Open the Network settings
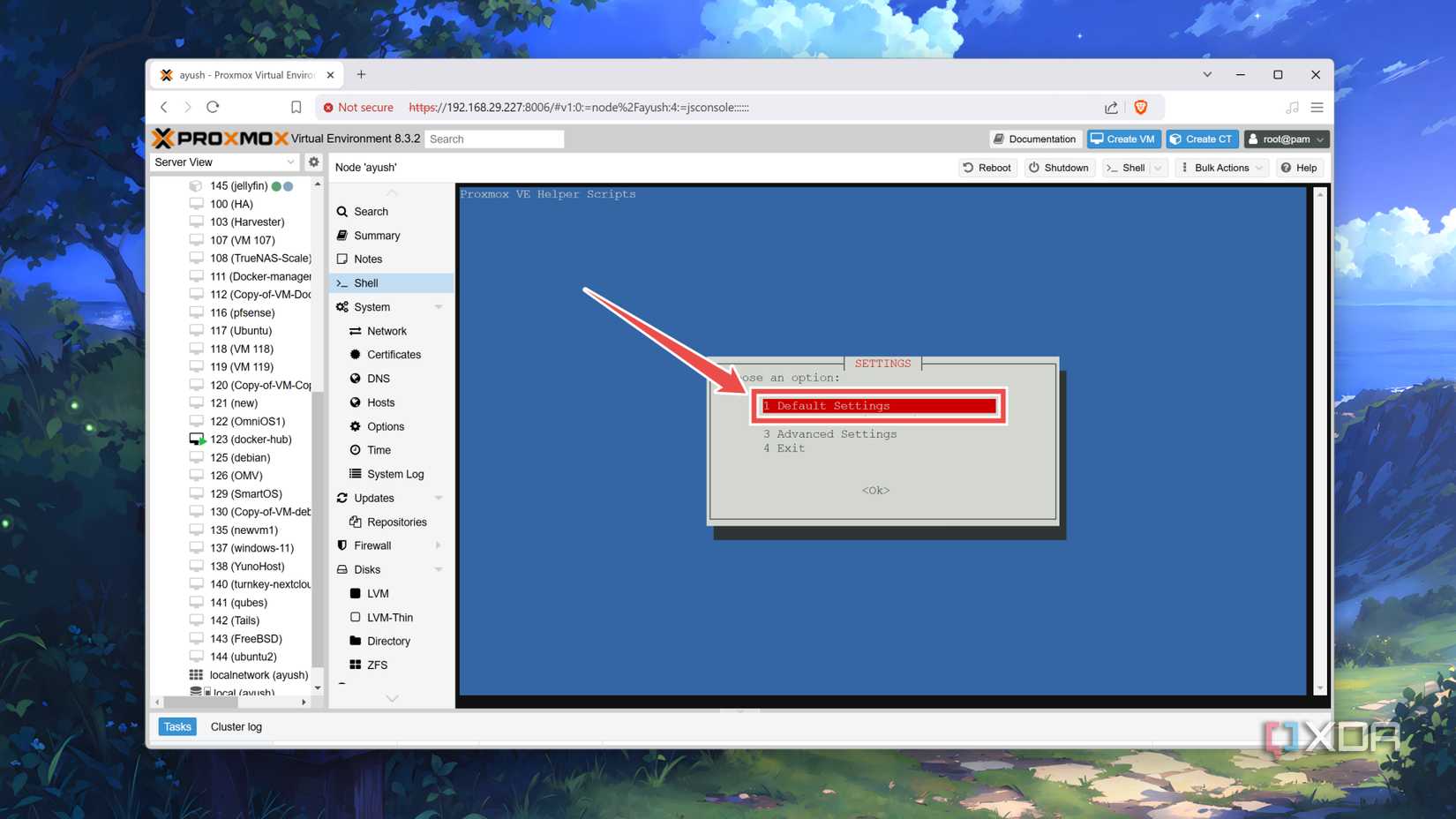The width and height of the screenshot is (1456, 819). (387, 331)
